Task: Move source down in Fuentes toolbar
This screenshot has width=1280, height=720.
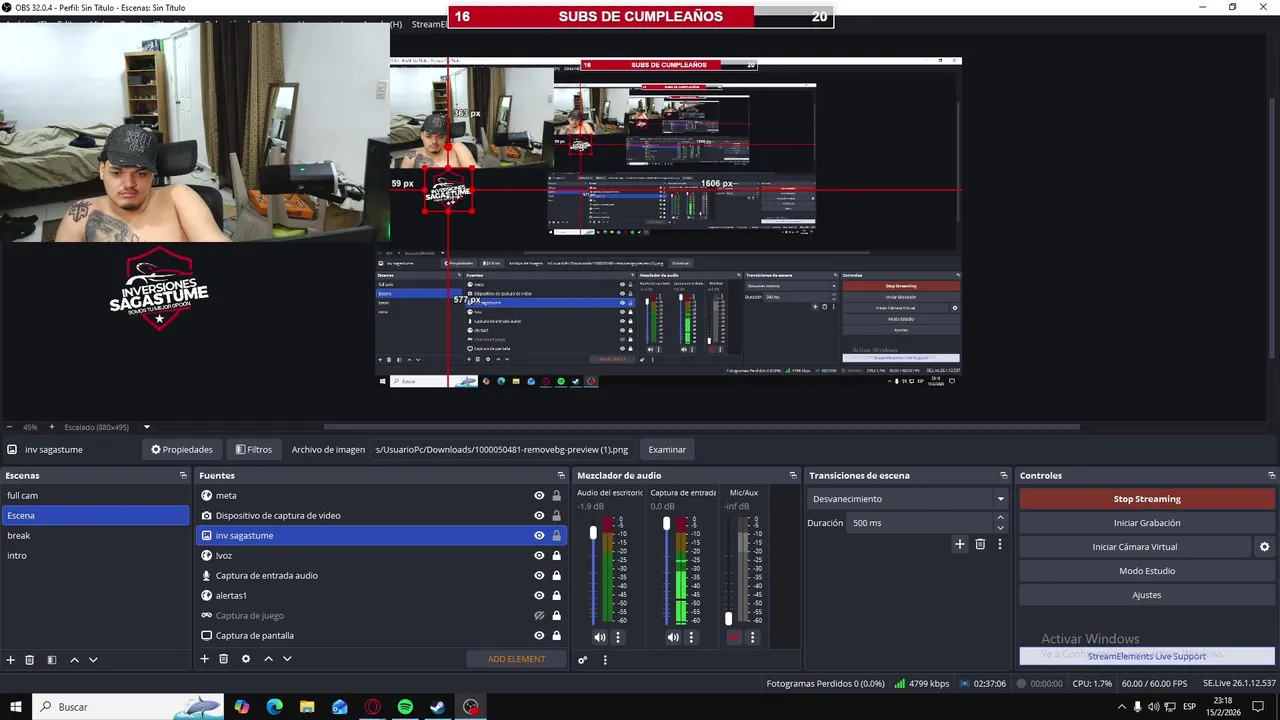Action: tap(287, 659)
